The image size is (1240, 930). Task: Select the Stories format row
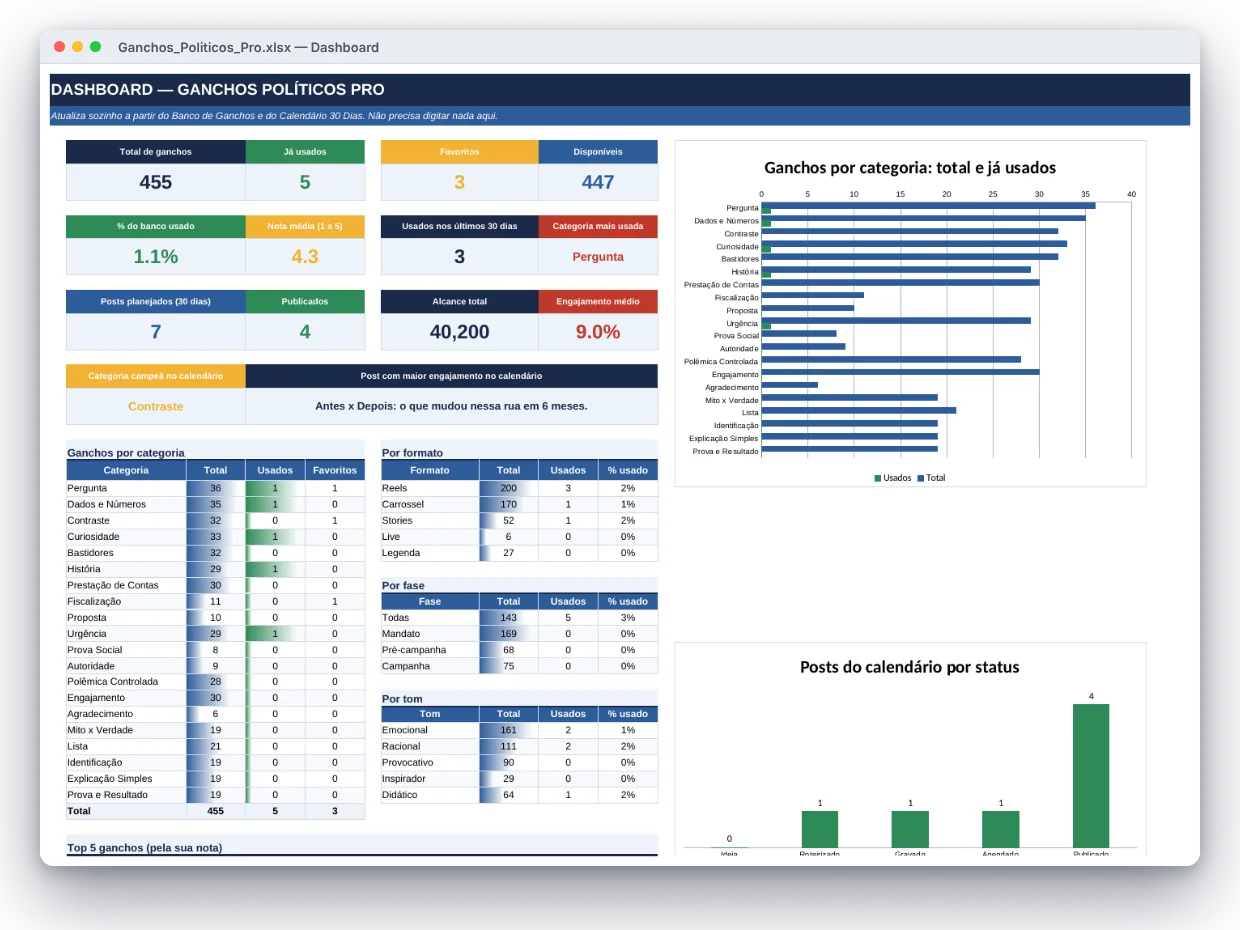(x=519, y=520)
